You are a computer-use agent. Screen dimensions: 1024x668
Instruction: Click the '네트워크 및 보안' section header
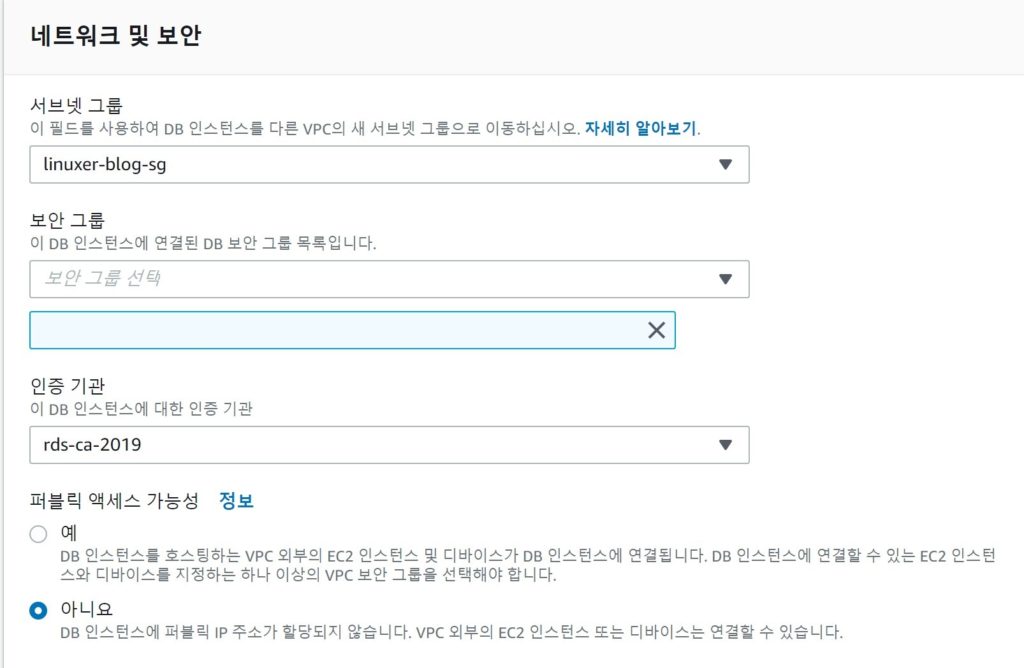116,37
